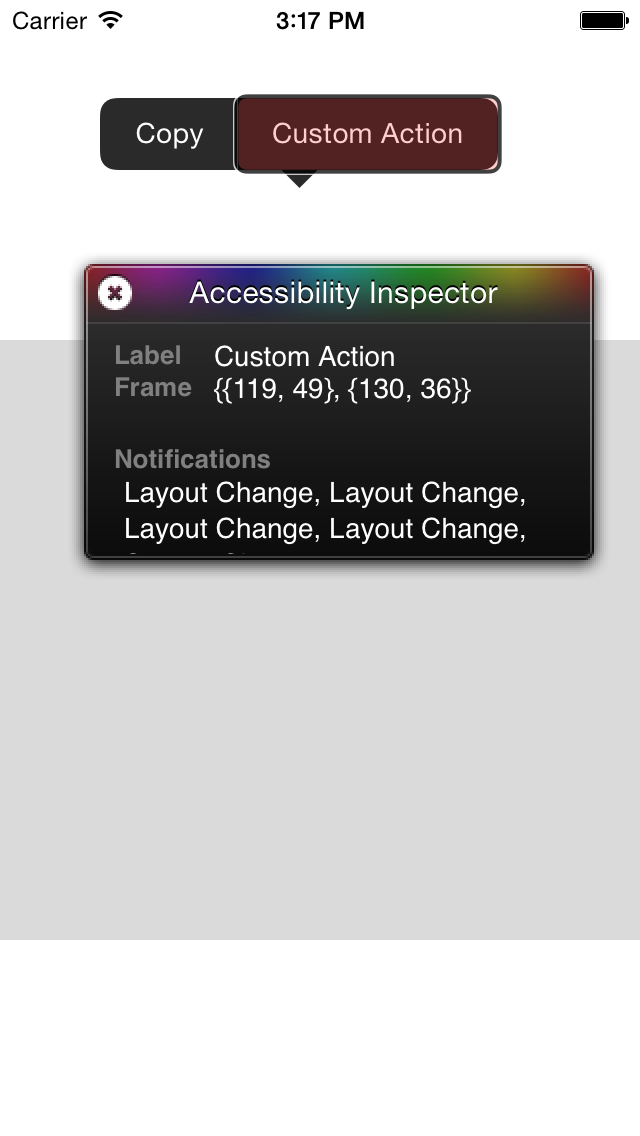Tap the menu's downward pointer arrow
The height and width of the screenshot is (1136, 640).
(299, 180)
